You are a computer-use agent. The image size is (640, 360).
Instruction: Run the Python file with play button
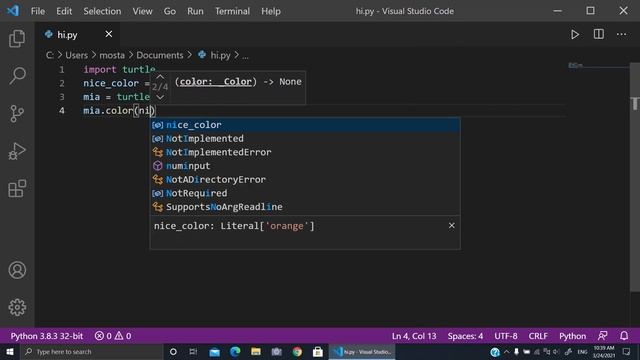pos(575,34)
